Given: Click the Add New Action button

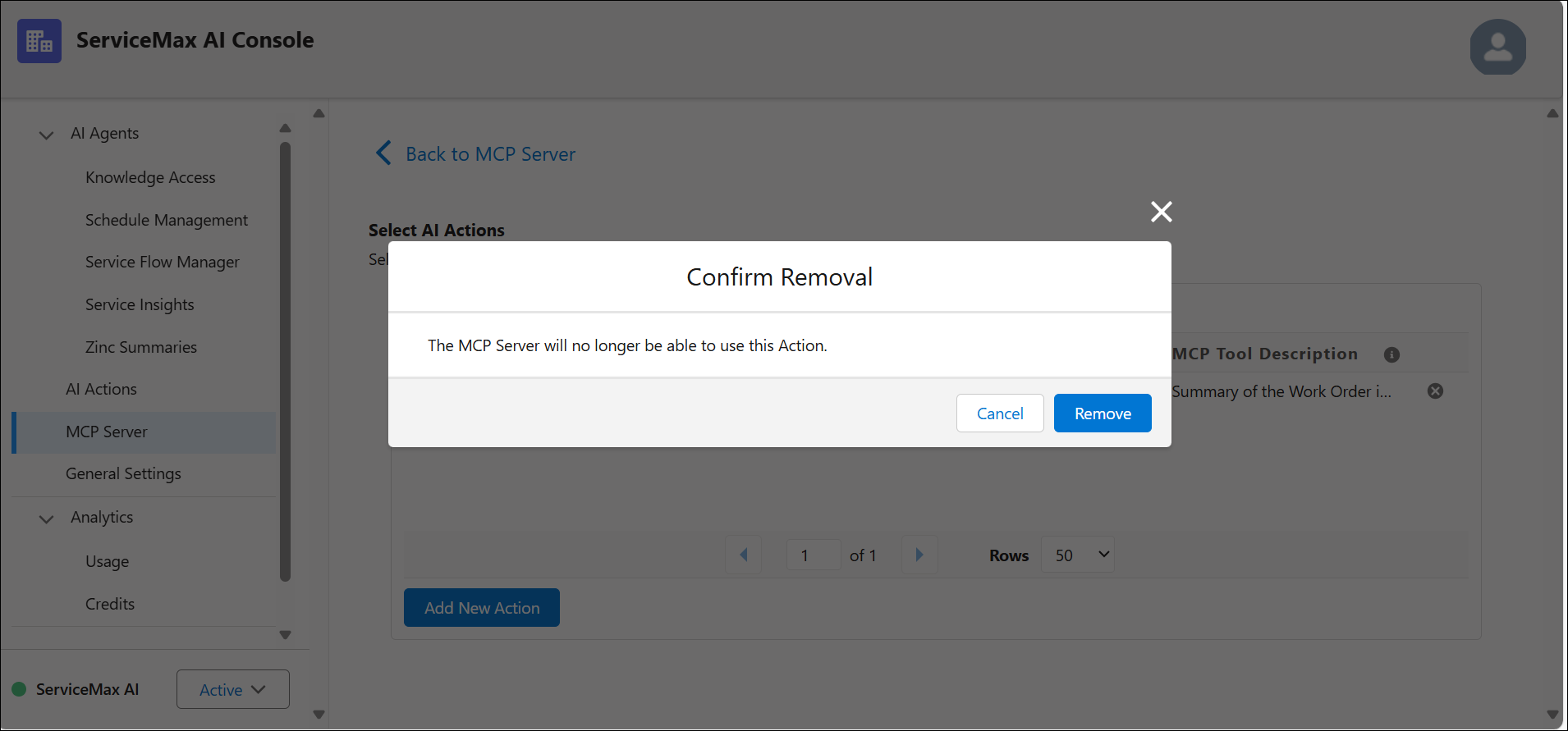Looking at the screenshot, I should [482, 608].
